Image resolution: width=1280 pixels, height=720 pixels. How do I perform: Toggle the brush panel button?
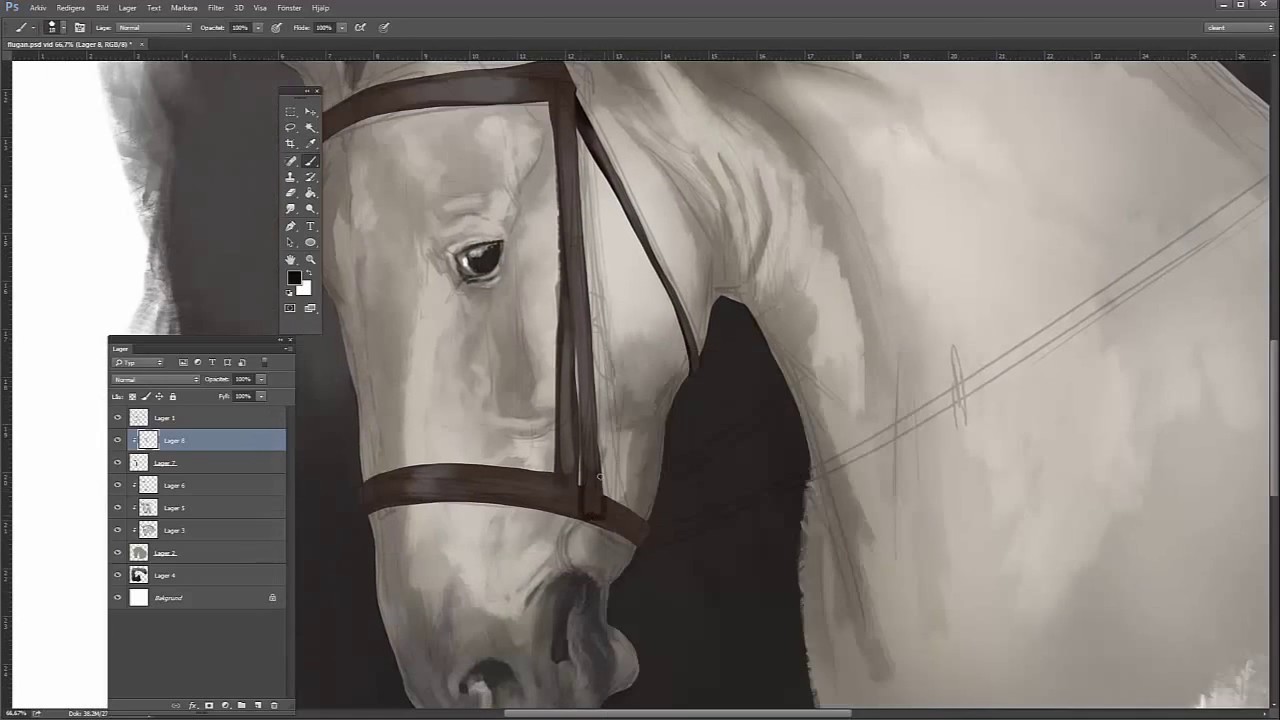(80, 28)
